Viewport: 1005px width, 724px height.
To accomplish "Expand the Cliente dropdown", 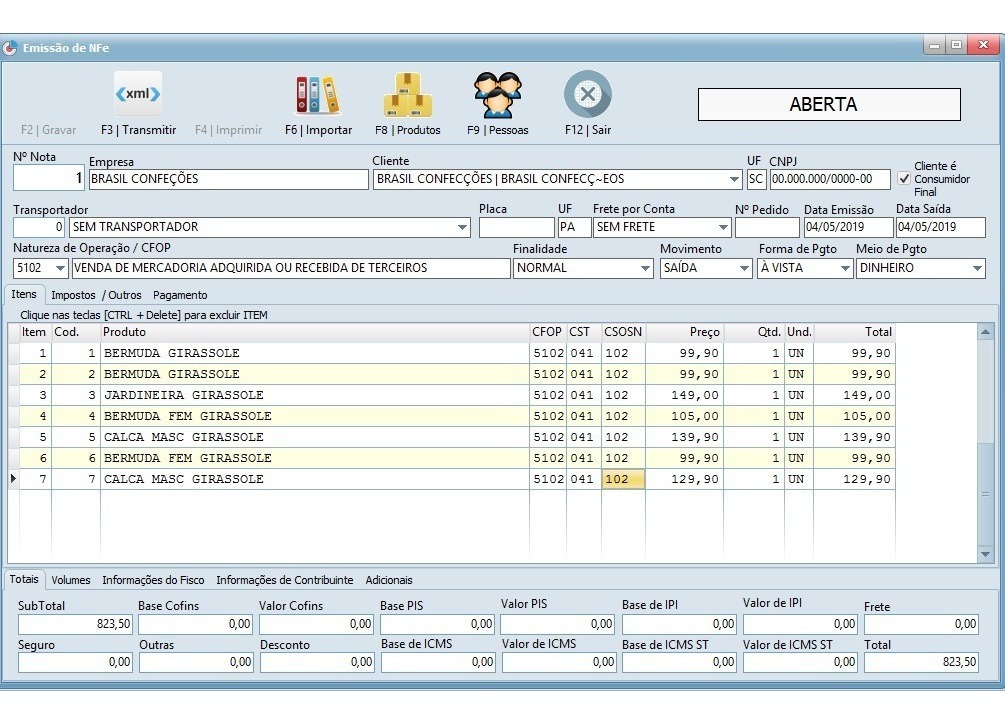I will pyautogui.click(x=734, y=179).
